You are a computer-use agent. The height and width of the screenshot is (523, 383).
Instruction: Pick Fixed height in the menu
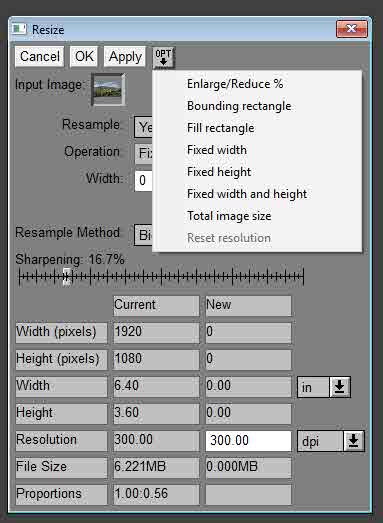click(219, 172)
